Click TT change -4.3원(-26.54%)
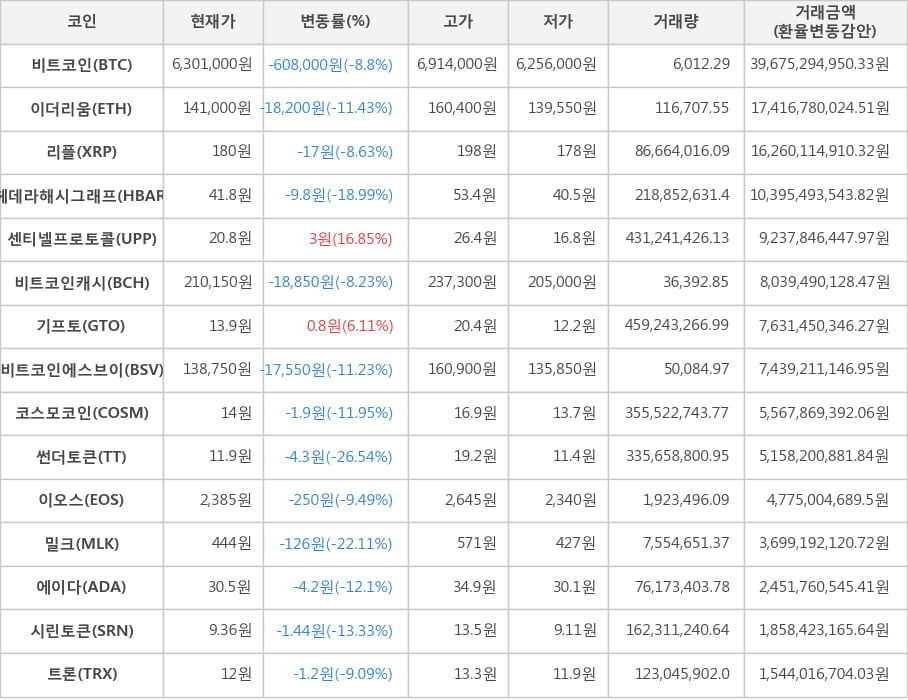The width and height of the screenshot is (908, 700). tap(339, 457)
